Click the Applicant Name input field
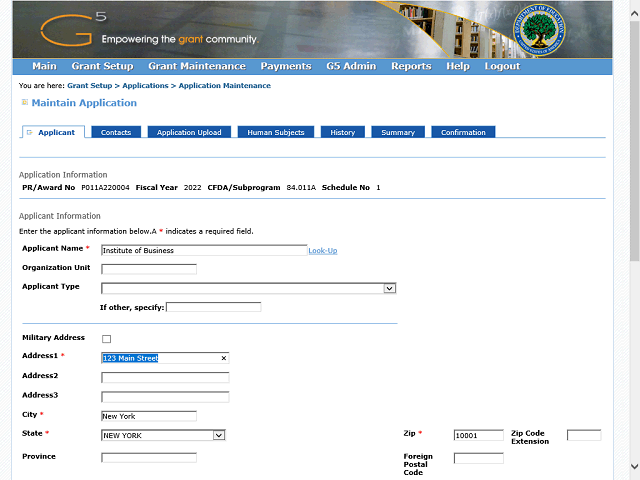 (x=204, y=250)
